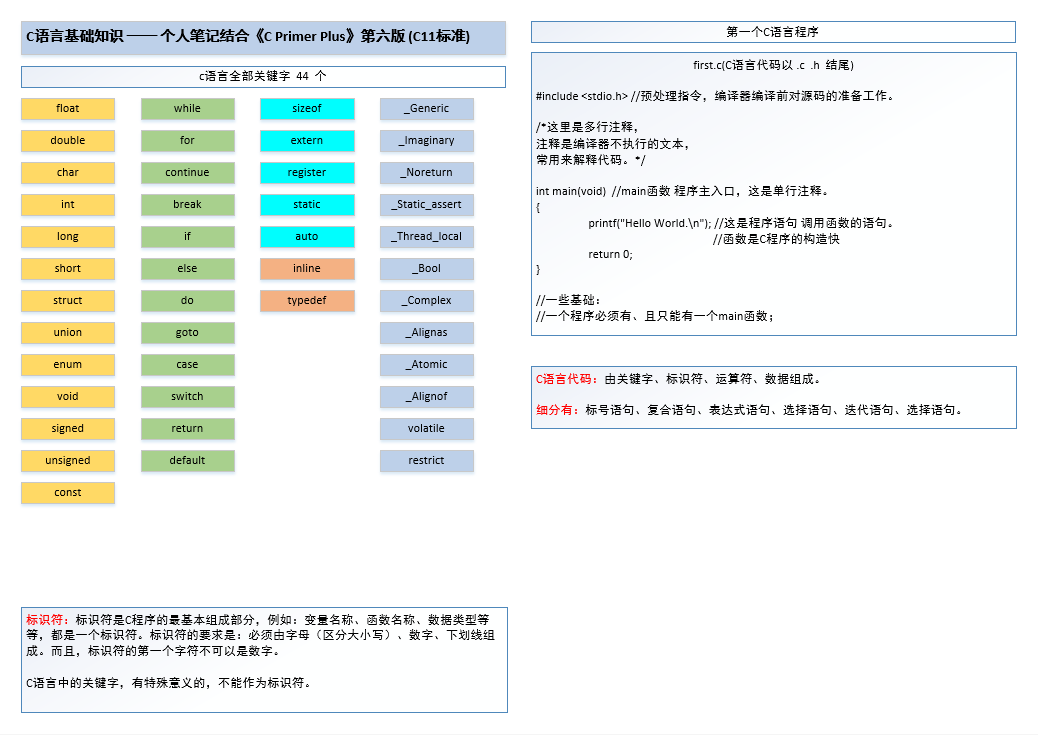Click the auto keyword box
This screenshot has height=735, width=1038.
click(x=307, y=236)
